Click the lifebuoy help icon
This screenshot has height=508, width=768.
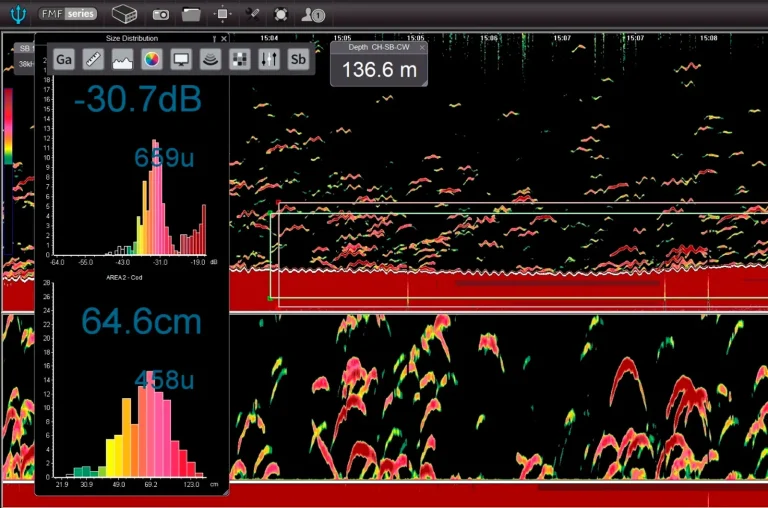pos(281,14)
